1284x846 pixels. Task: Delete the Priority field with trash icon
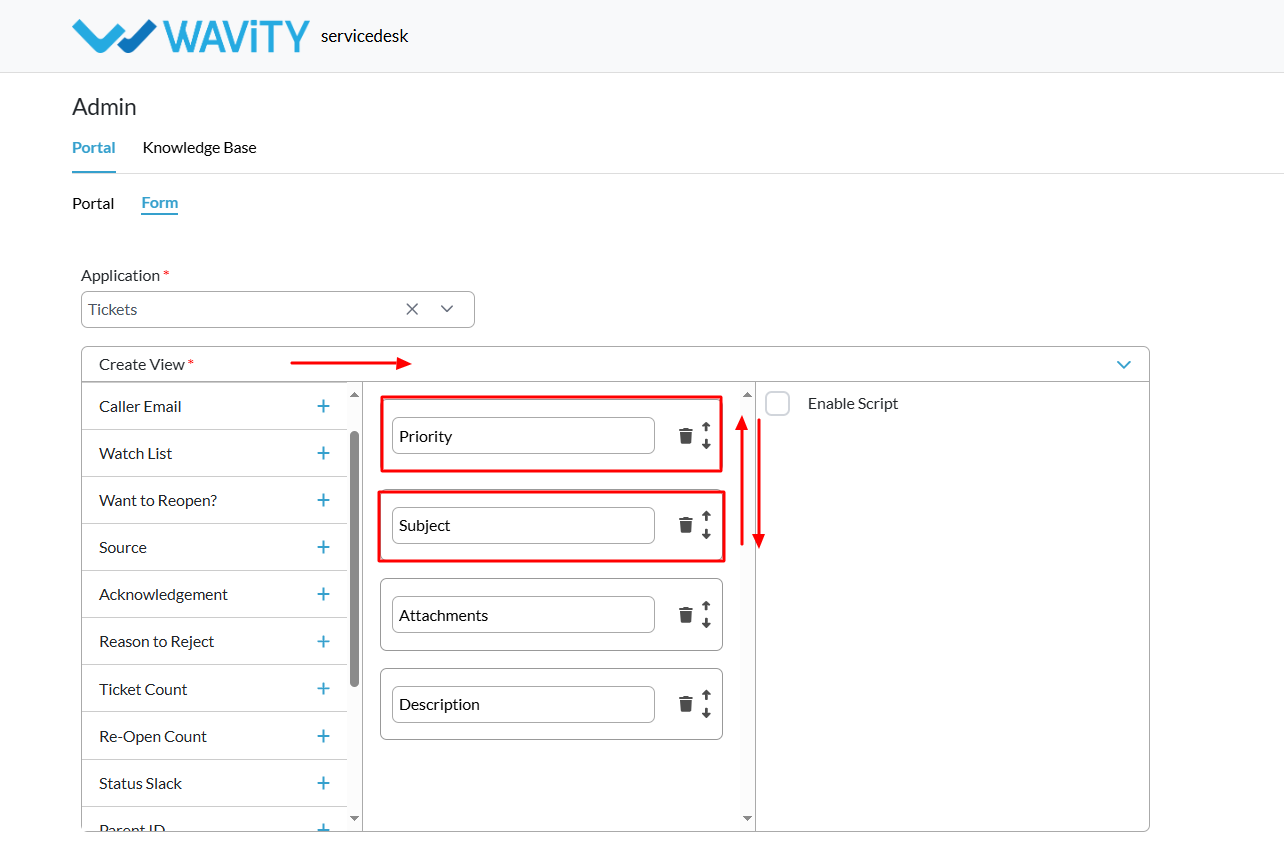point(685,436)
